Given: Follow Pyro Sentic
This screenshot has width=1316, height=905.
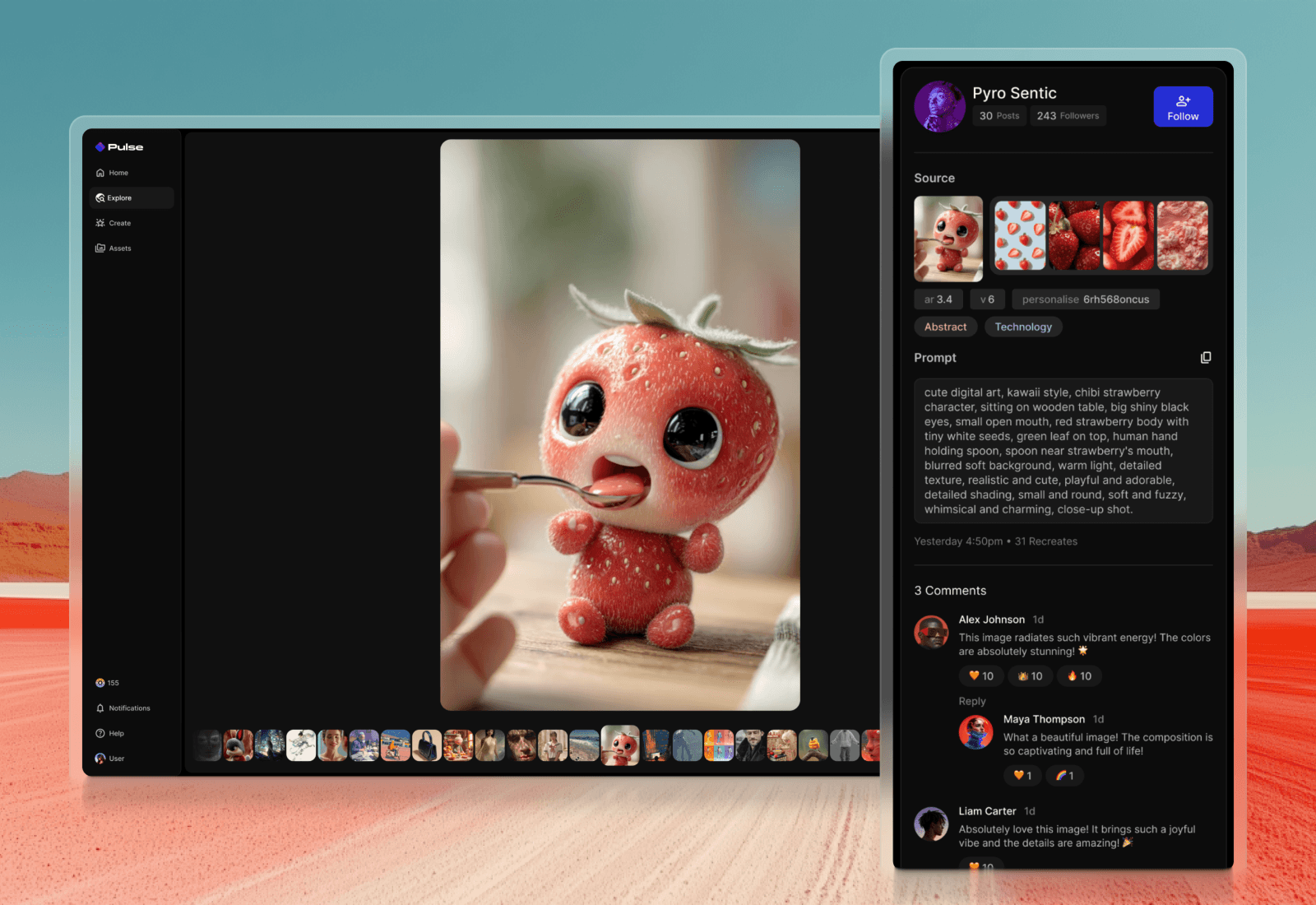Looking at the screenshot, I should [x=1183, y=107].
